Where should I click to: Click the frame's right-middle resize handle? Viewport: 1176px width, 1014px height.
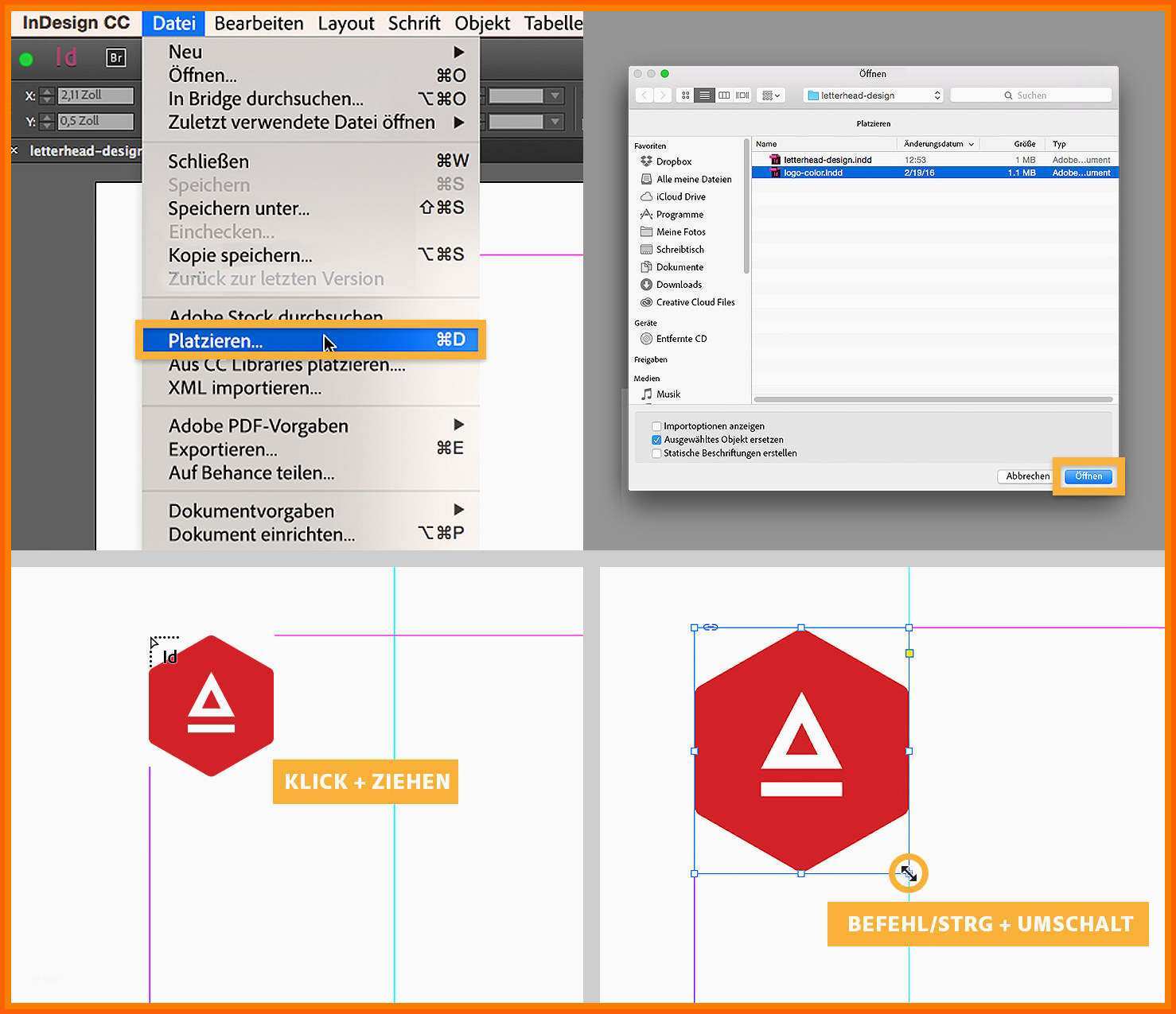pyautogui.click(x=909, y=751)
